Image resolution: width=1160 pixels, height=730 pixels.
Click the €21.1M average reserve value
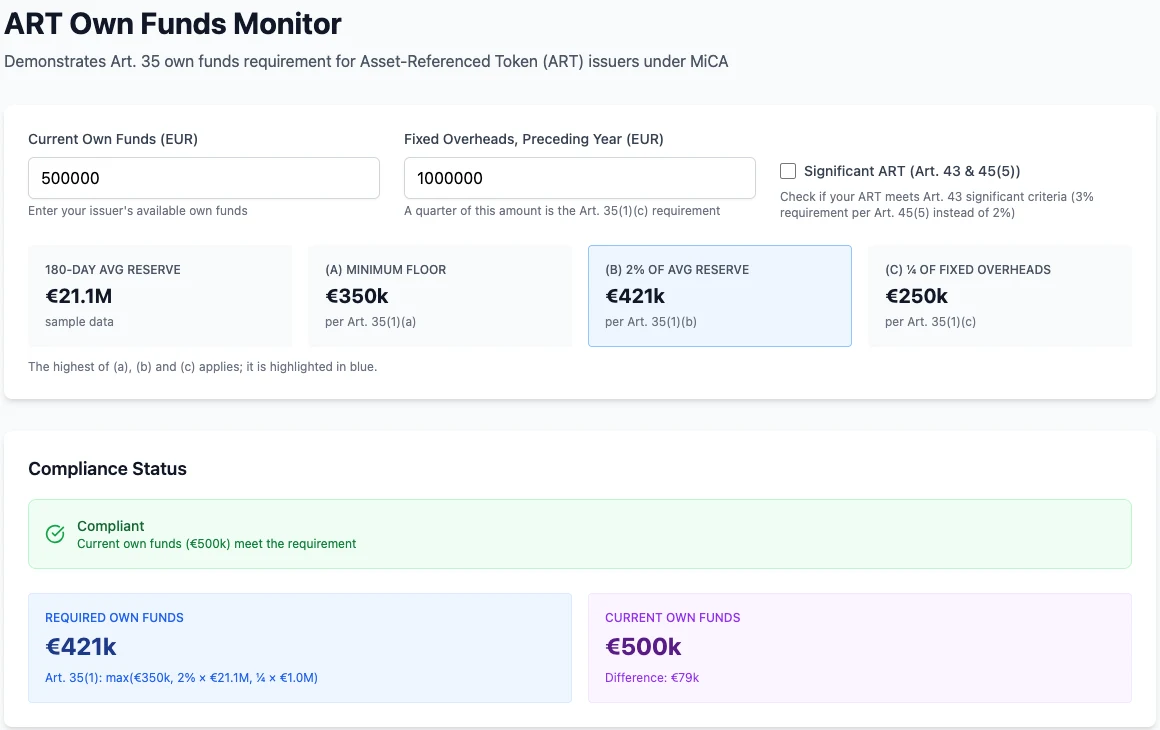[x=79, y=296]
